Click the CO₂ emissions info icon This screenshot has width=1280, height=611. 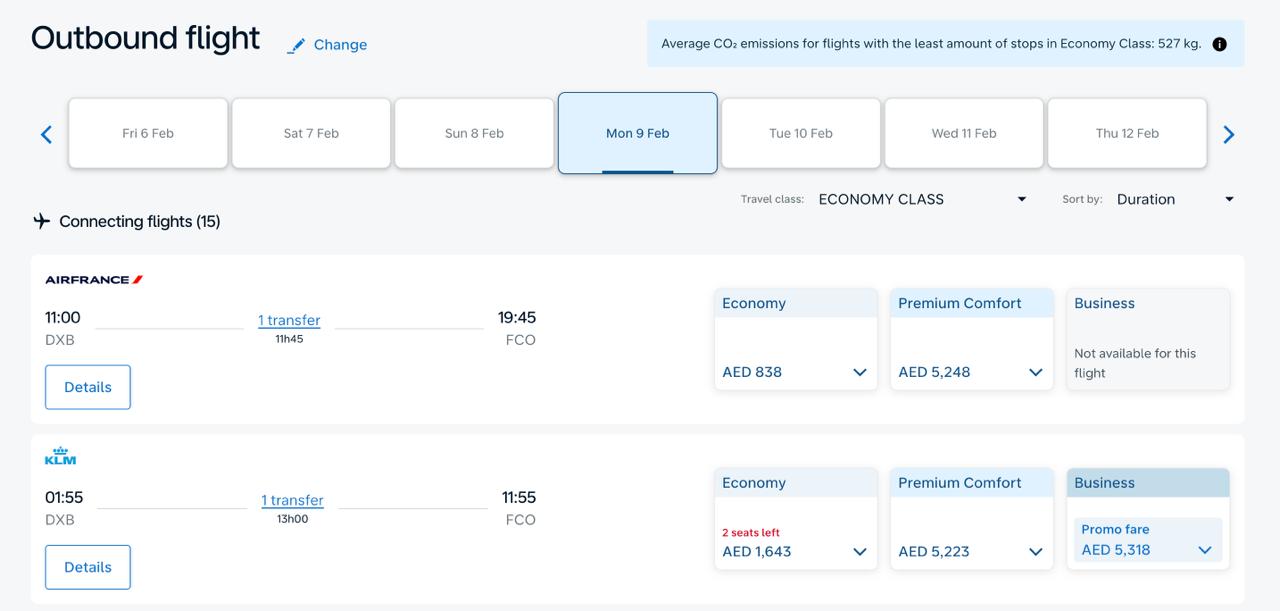(1219, 44)
